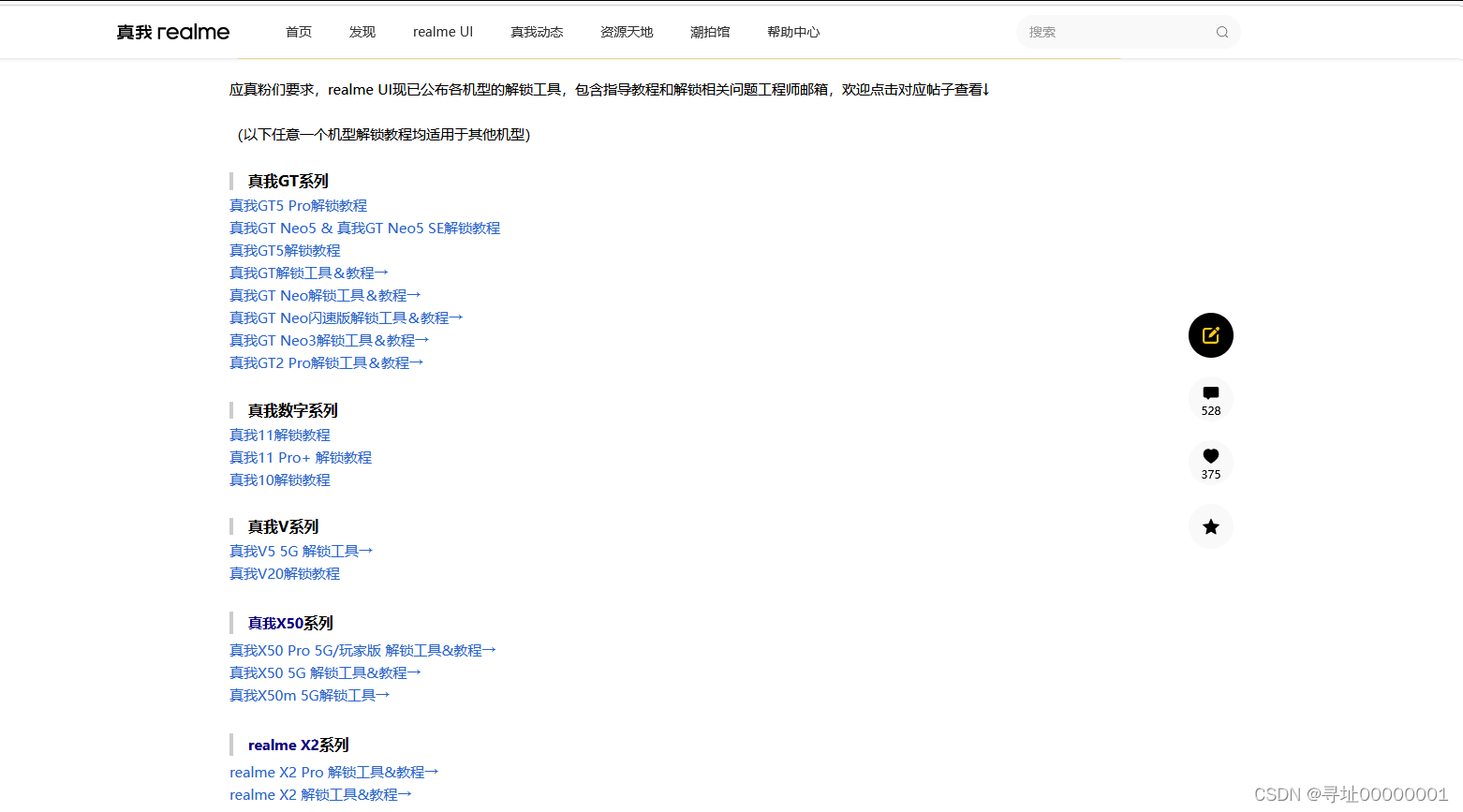Screen dimensions: 1463x812
Task: Open 真我11 Pro+ 解锁教程 link
Action: [x=301, y=458]
